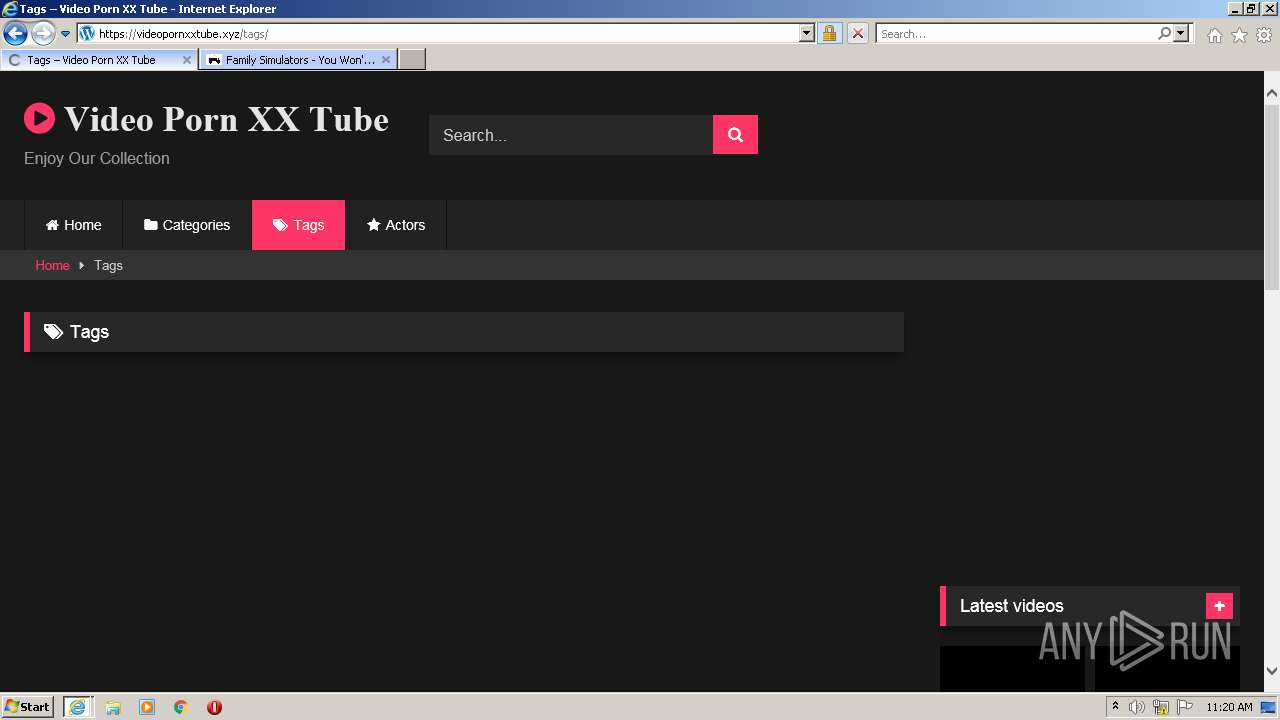The image size is (1280, 720).
Task: Open the Home menu item
Action: (73, 225)
